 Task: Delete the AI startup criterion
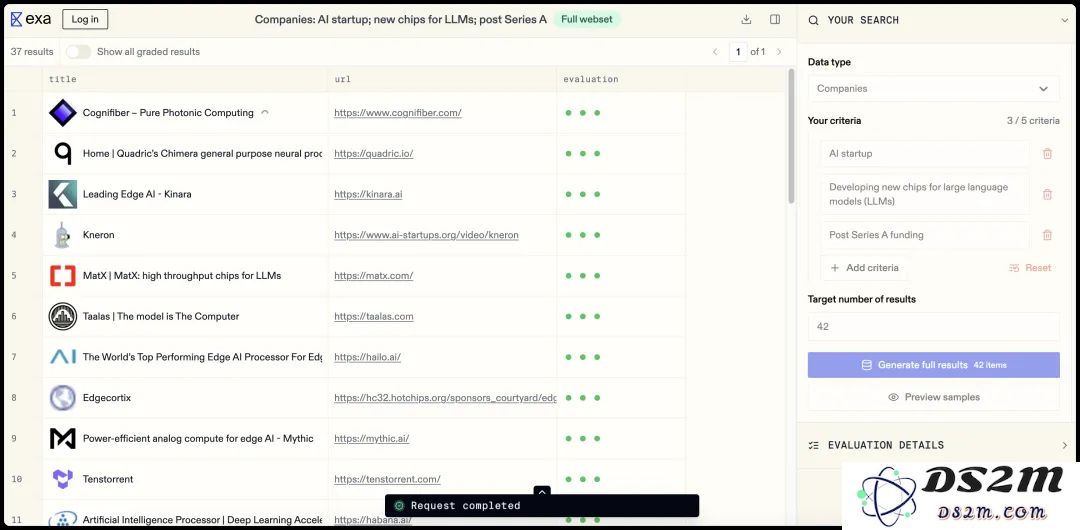pos(1047,154)
